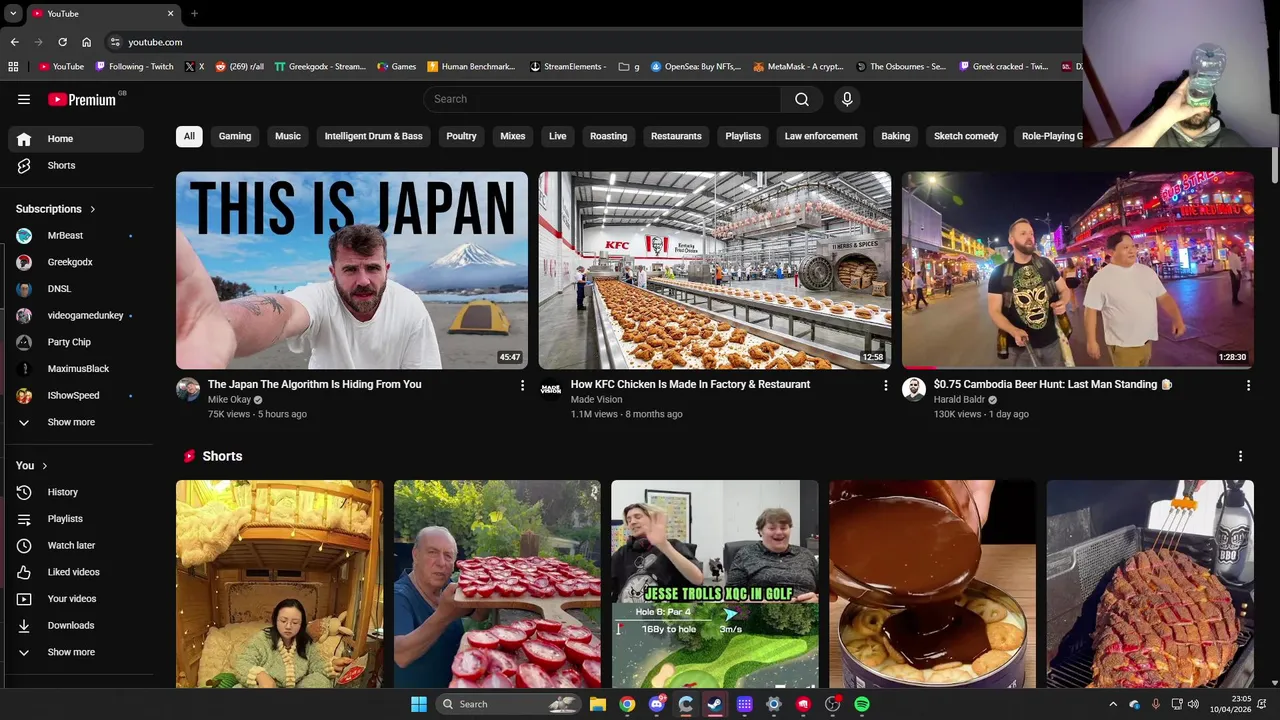Open Downloads in the sidebar
This screenshot has height=720, width=1280.
pos(76,625)
